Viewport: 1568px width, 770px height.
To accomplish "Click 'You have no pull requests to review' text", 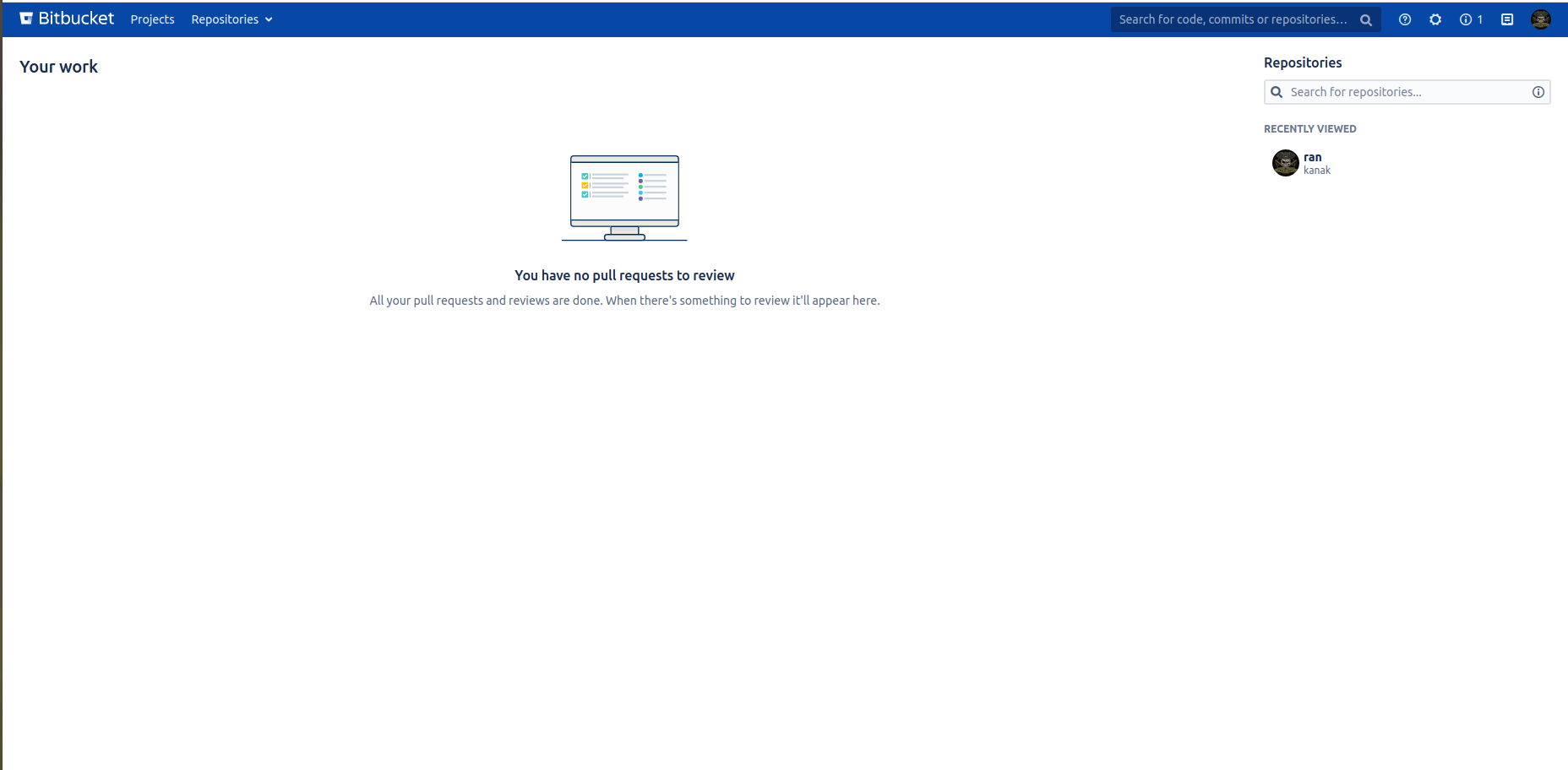I will 624,275.
